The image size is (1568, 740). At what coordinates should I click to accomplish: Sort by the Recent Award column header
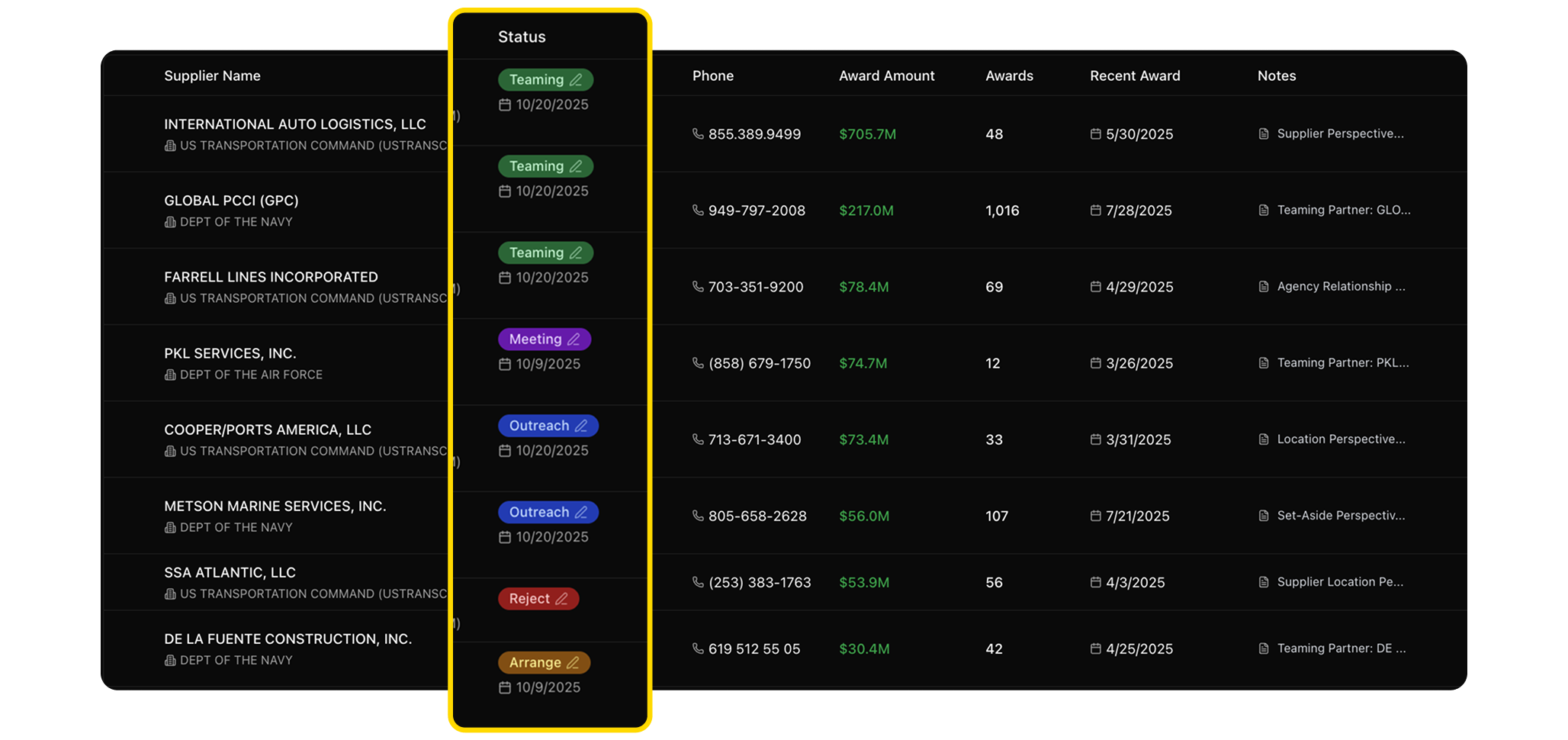coord(1135,76)
